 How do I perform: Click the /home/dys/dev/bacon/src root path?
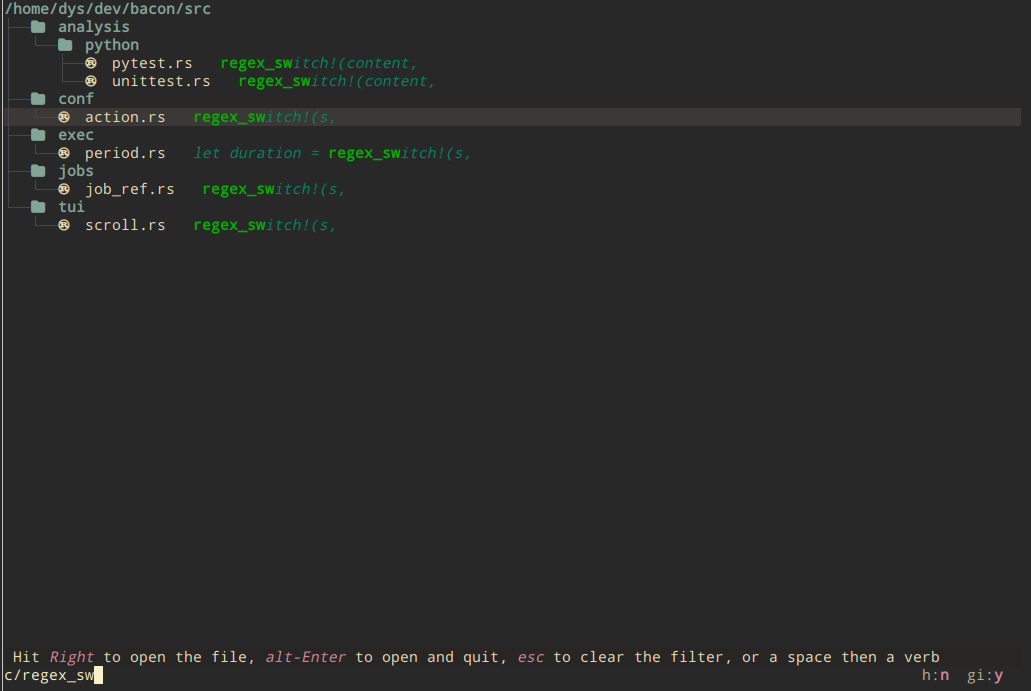click(107, 9)
